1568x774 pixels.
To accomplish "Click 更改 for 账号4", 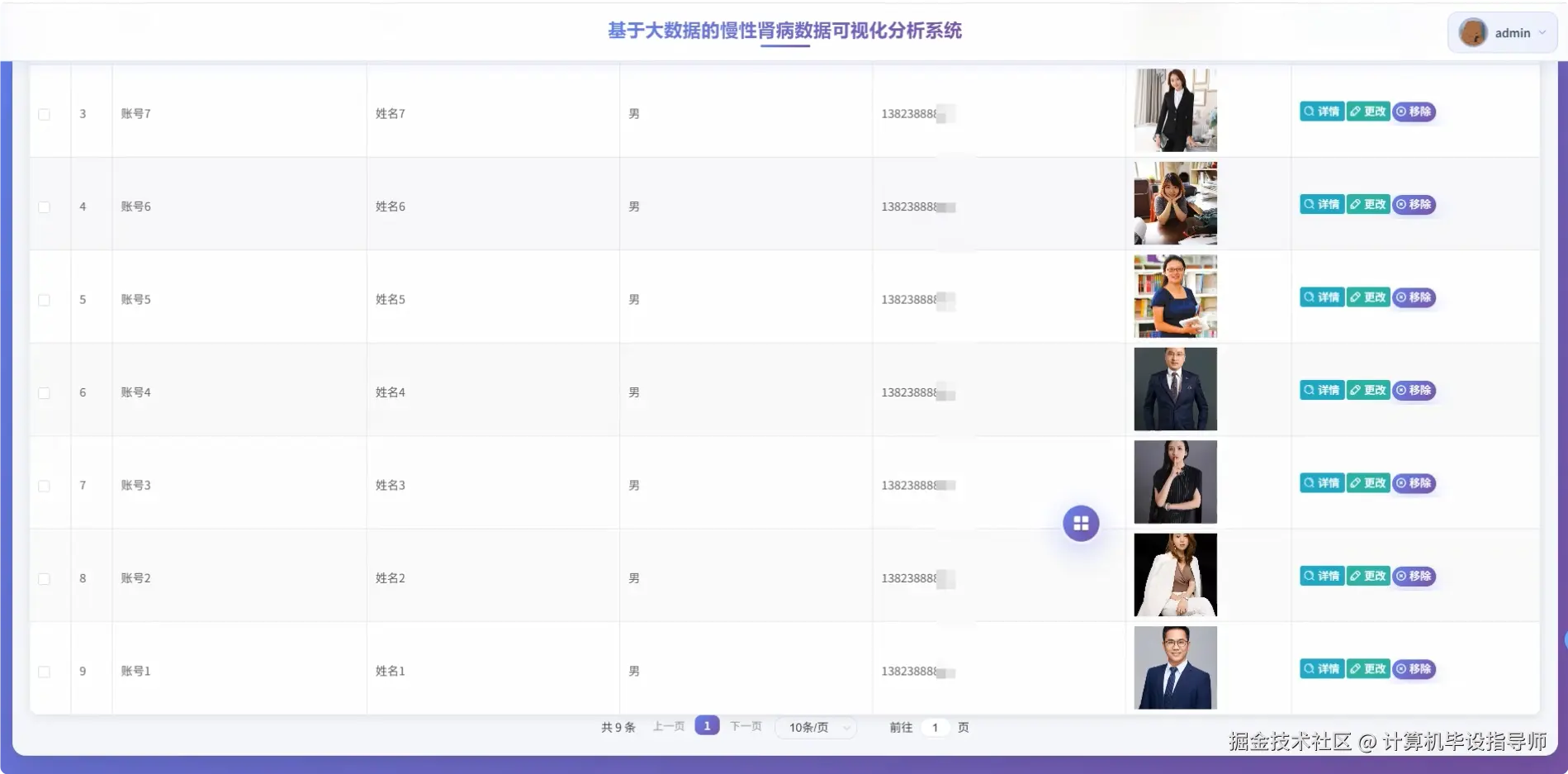I will (1368, 390).
